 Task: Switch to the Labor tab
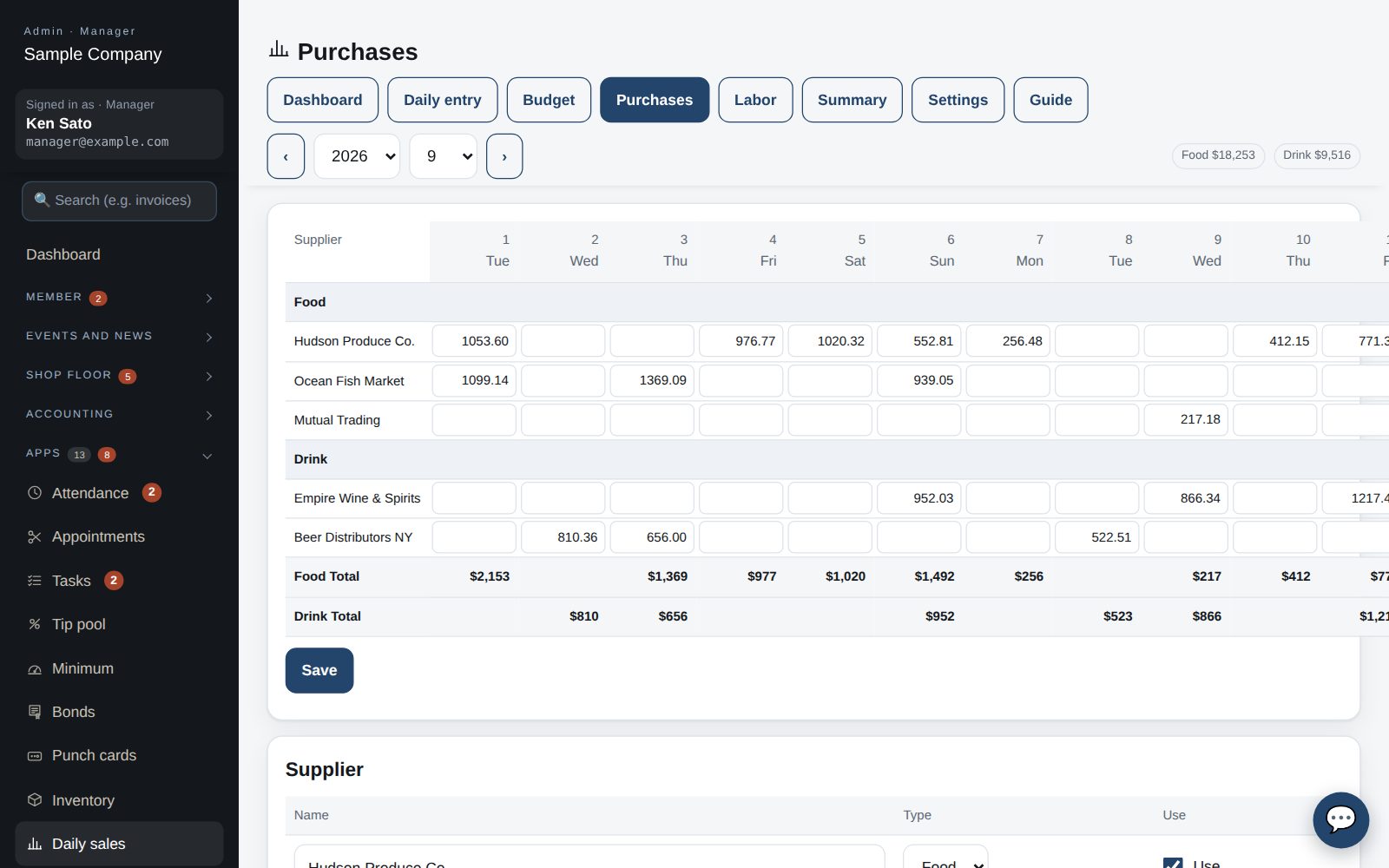pos(755,100)
